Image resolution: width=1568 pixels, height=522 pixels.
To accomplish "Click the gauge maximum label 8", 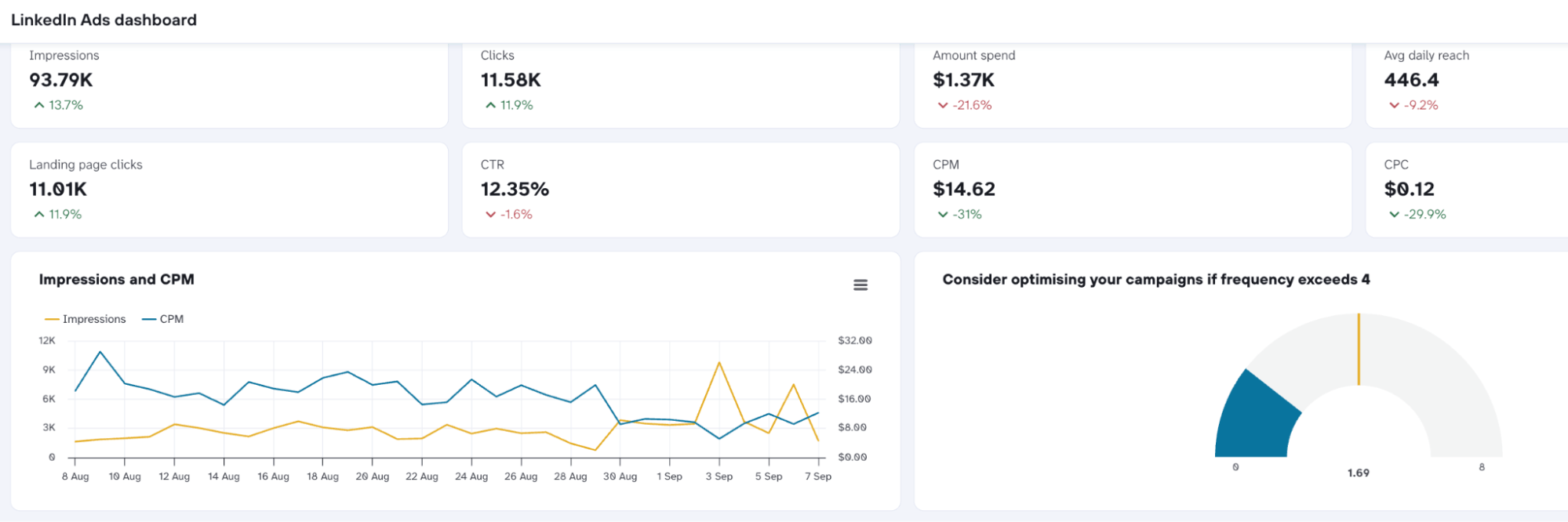I will tap(1482, 467).
